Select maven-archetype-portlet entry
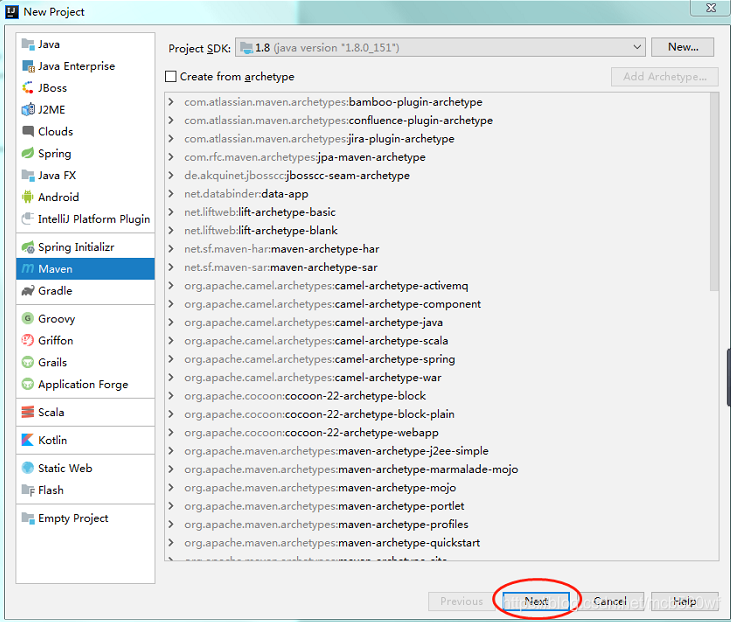The height and width of the screenshot is (622, 731). [324, 506]
